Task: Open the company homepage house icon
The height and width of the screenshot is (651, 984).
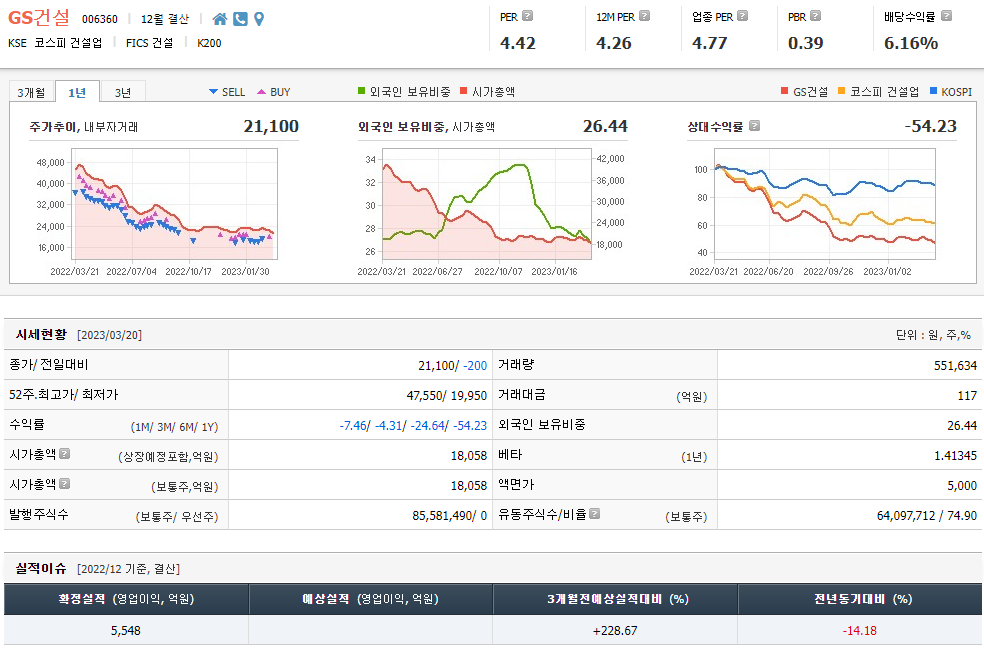Action: pos(220,19)
